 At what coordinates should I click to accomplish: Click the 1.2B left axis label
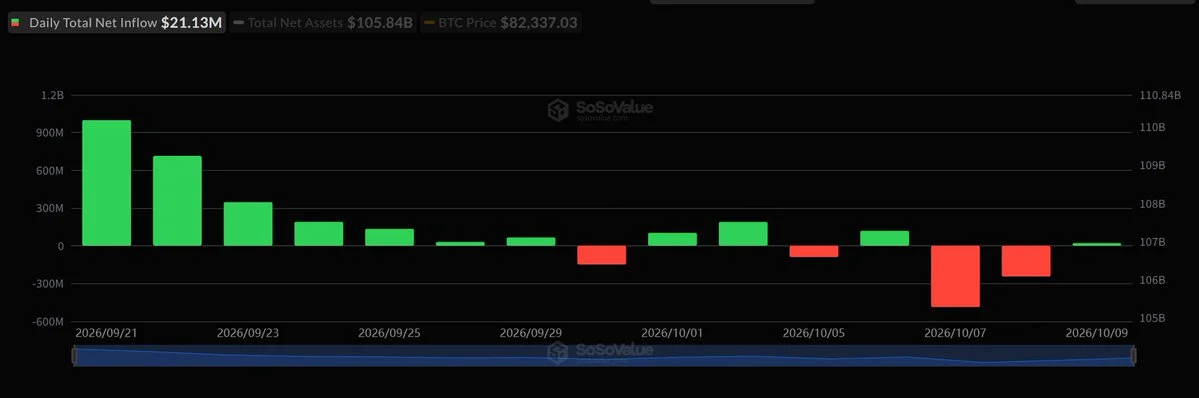[x=52, y=96]
